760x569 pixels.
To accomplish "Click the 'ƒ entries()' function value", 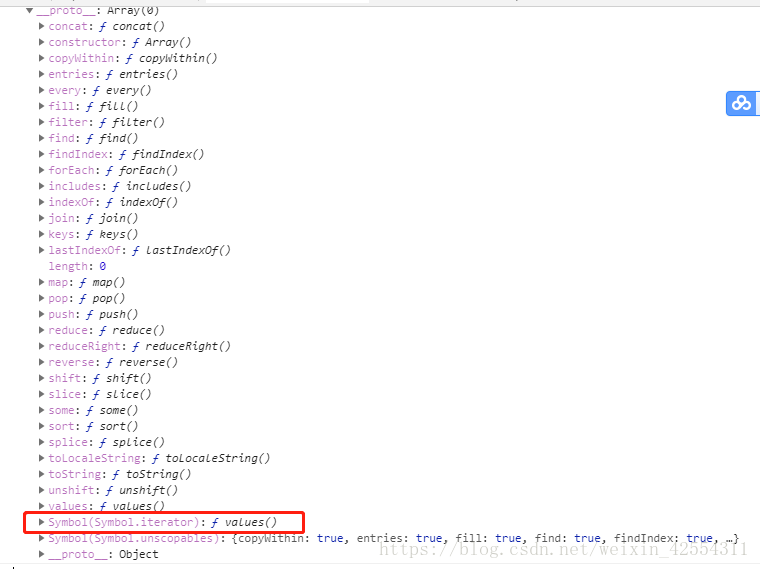I will 142,74.
